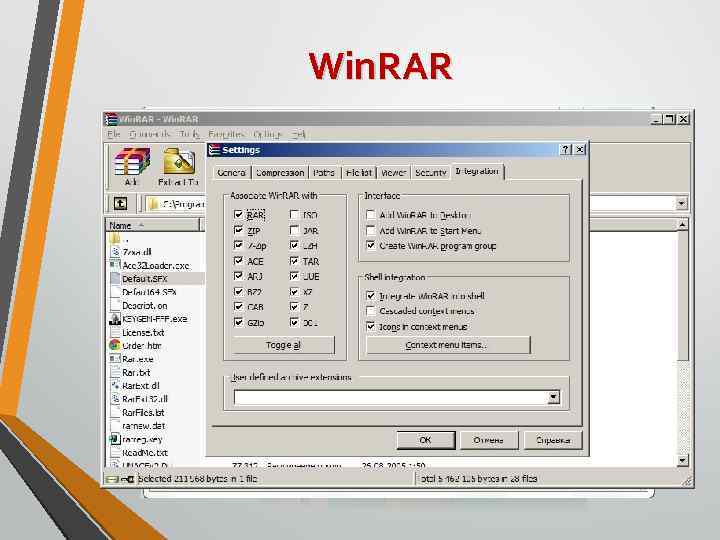Select Rar.txt in file list
Screen dimensions: 720x540
tap(136, 372)
